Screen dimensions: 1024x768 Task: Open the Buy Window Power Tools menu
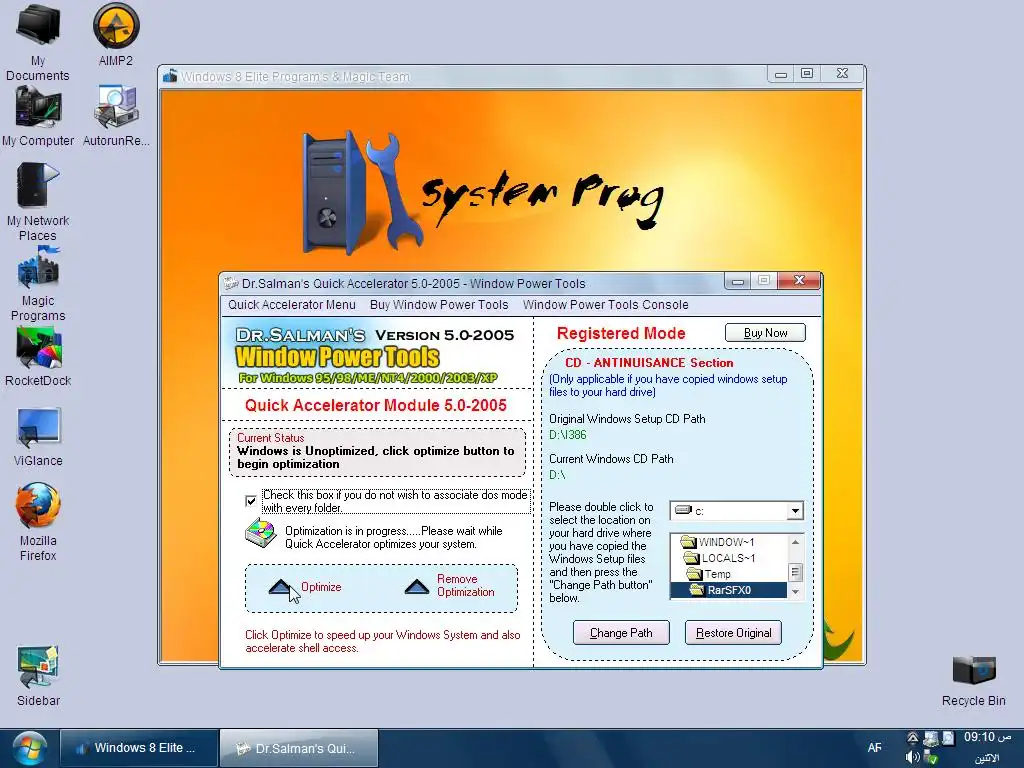[439, 304]
